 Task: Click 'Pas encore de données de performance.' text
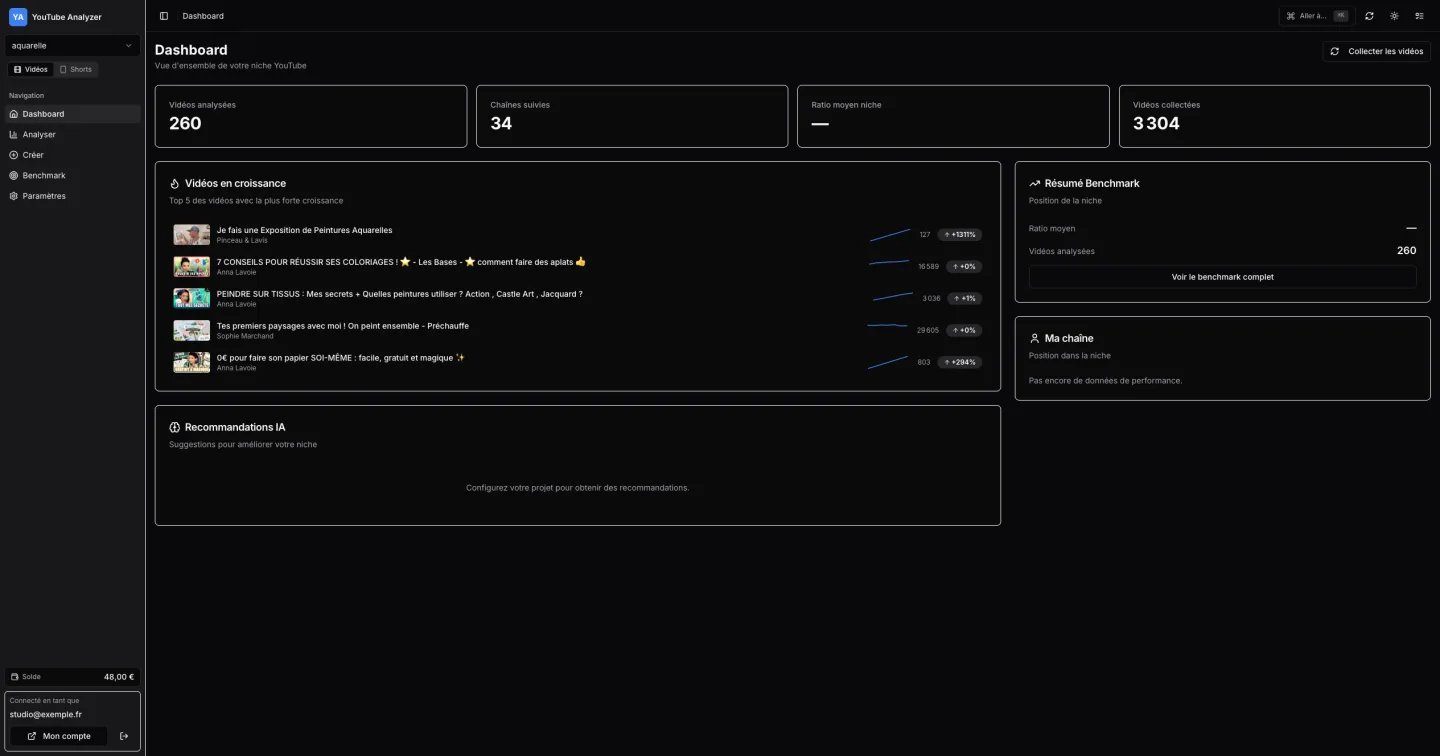pos(1106,381)
